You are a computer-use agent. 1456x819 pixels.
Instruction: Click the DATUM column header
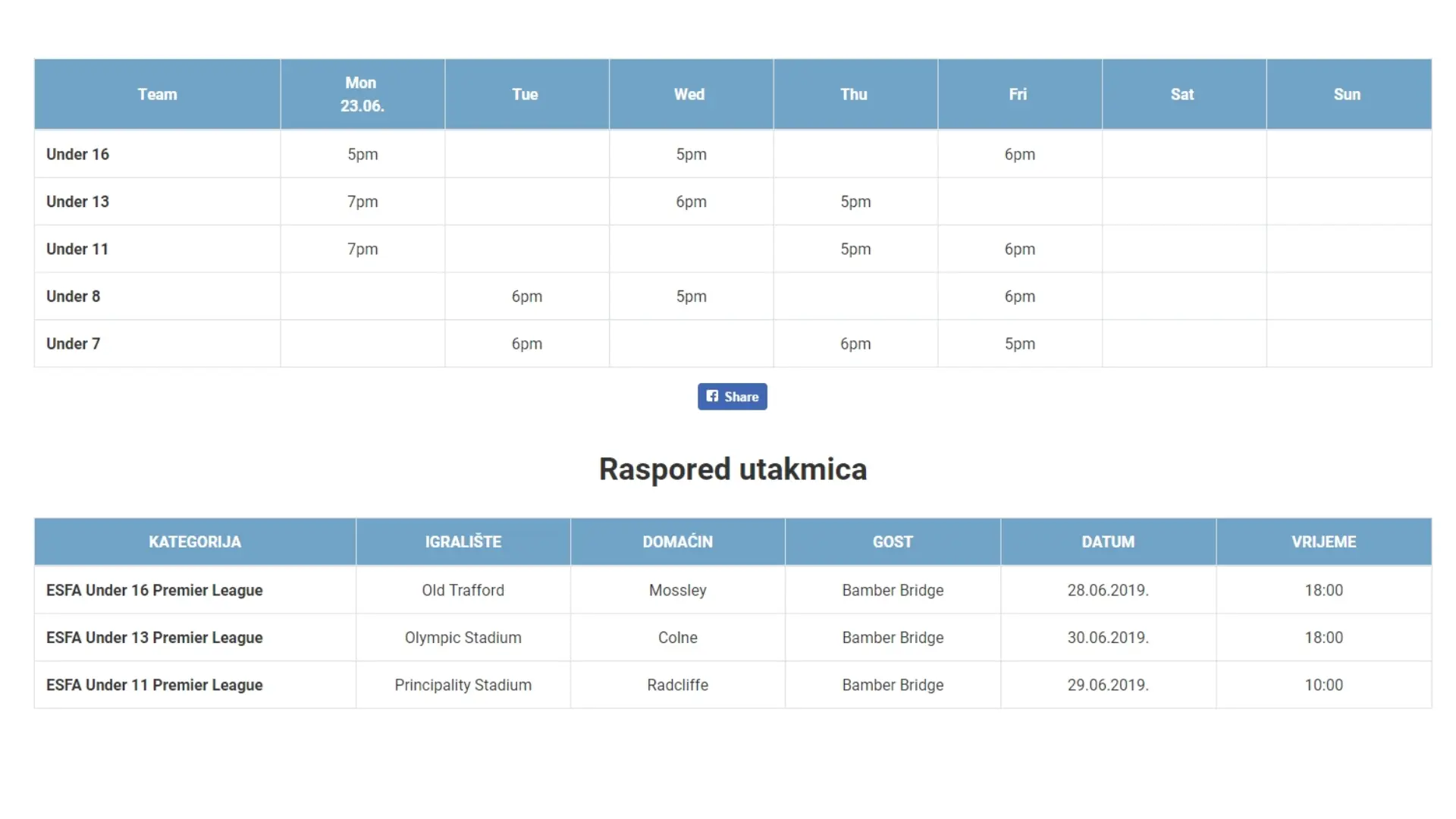click(x=1109, y=541)
